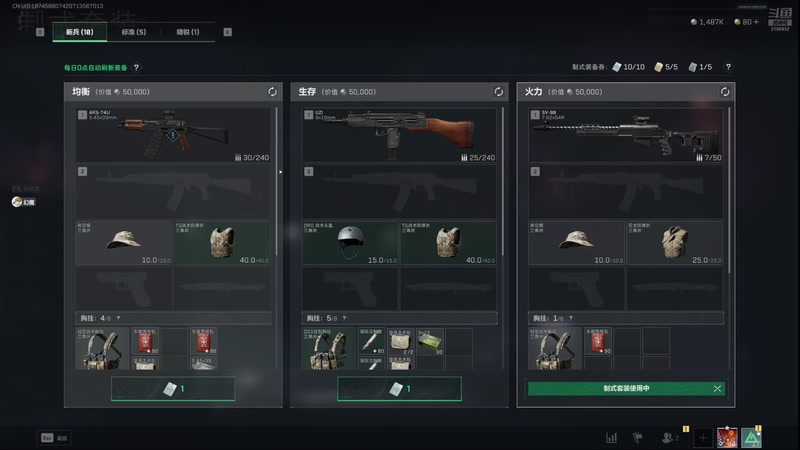The height and width of the screenshot is (450, 800).
Task: Select the AKS-74U weapon slot
Action: [x=173, y=135]
